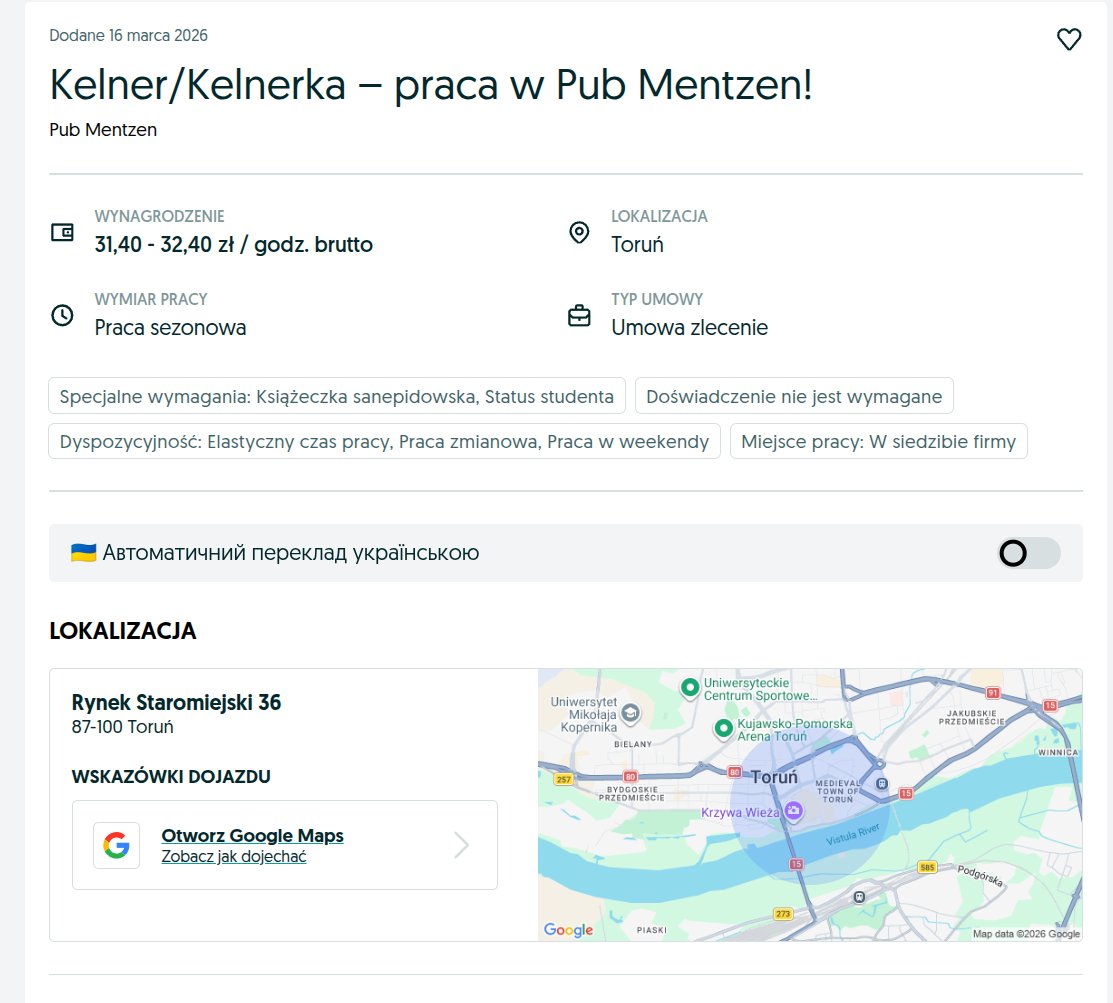Click the 87-100 Toruń postal text
The image size is (1113, 1003).
[x=122, y=727]
